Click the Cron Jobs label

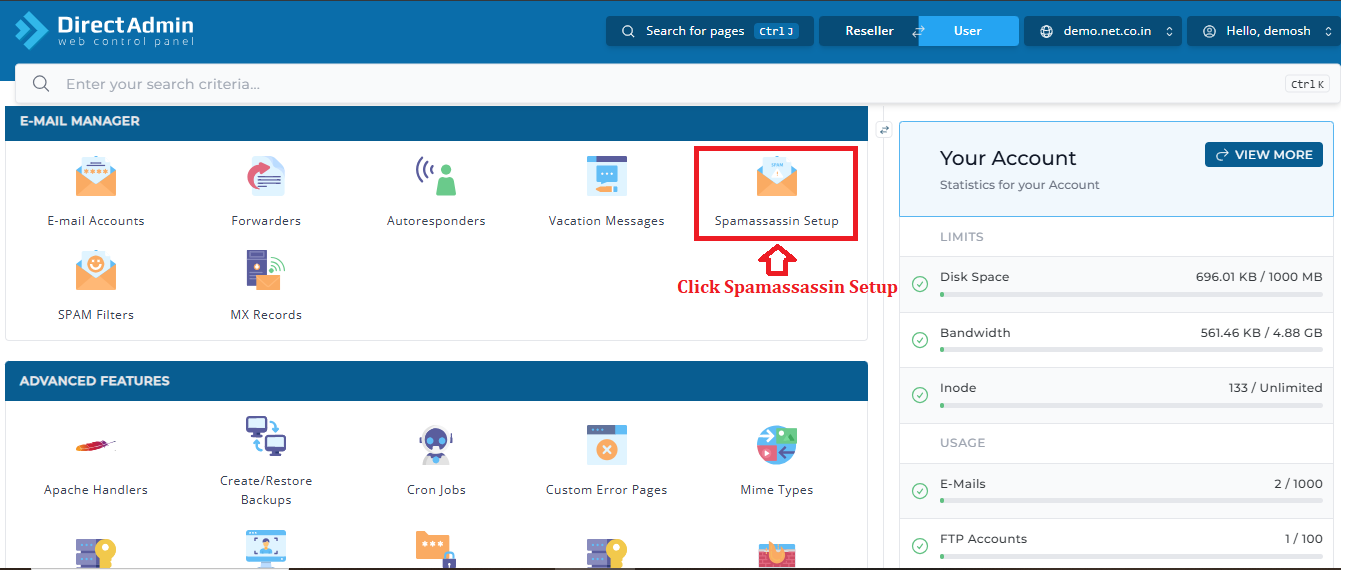click(x=436, y=490)
